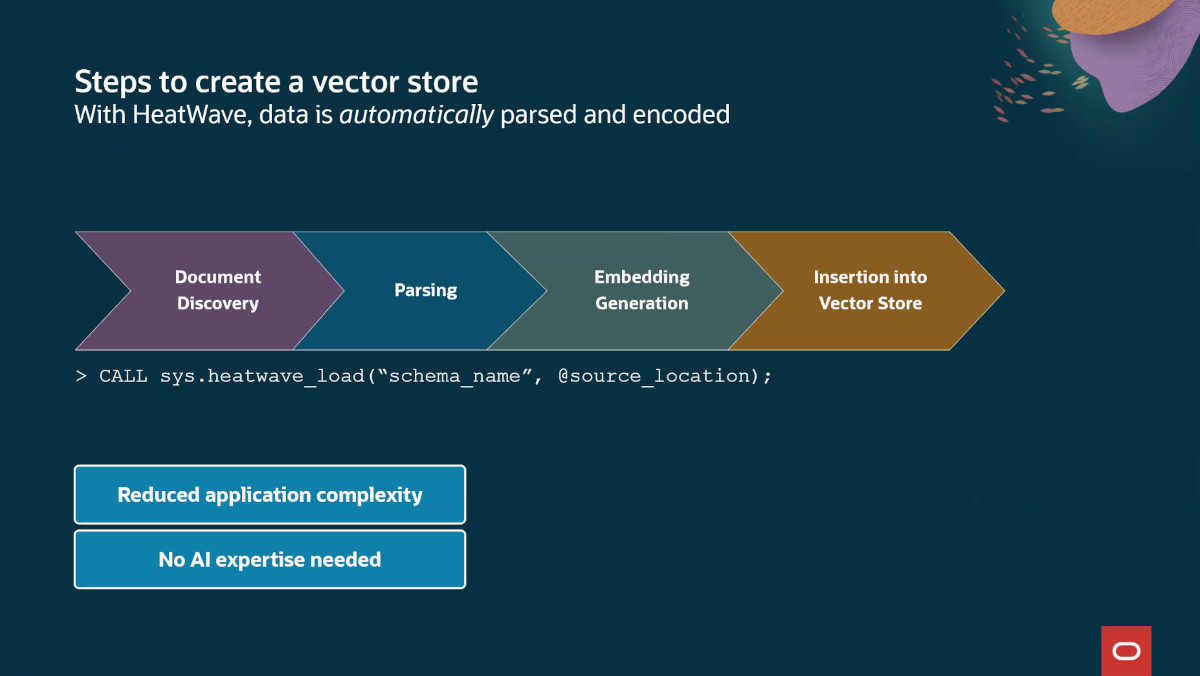Click the italic word automatically in subtitle

click(416, 115)
